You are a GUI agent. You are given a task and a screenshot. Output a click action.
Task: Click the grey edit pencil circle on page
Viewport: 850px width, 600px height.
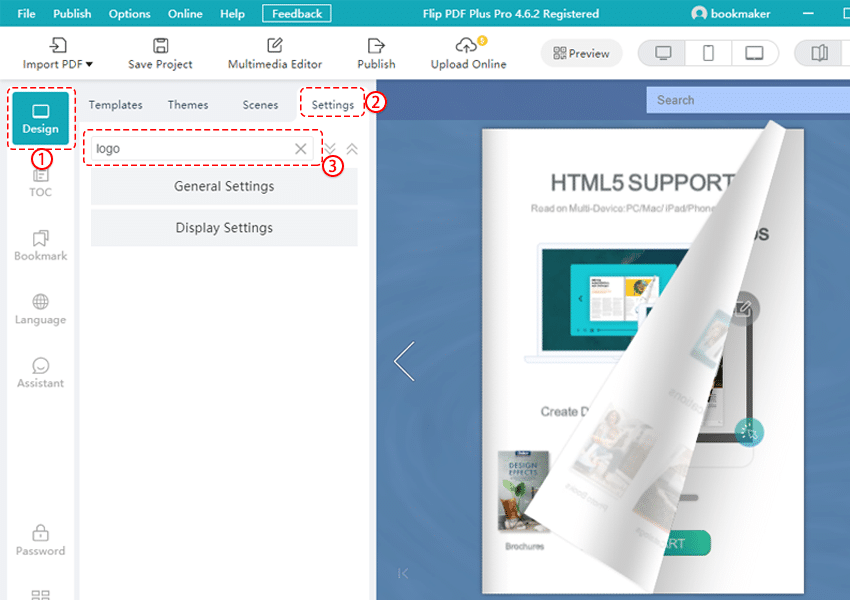tap(745, 309)
